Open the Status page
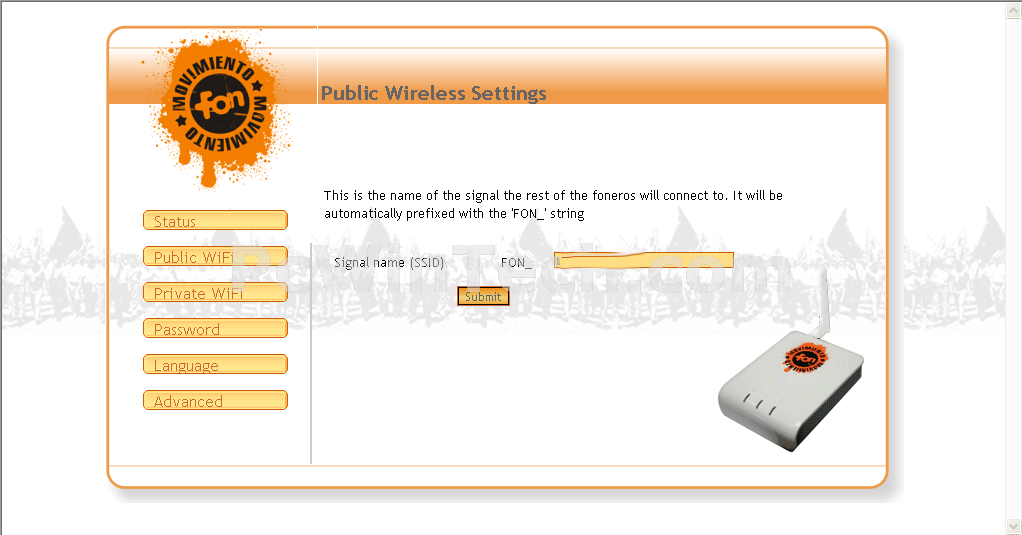The width and height of the screenshot is (1022, 535). tap(215, 220)
